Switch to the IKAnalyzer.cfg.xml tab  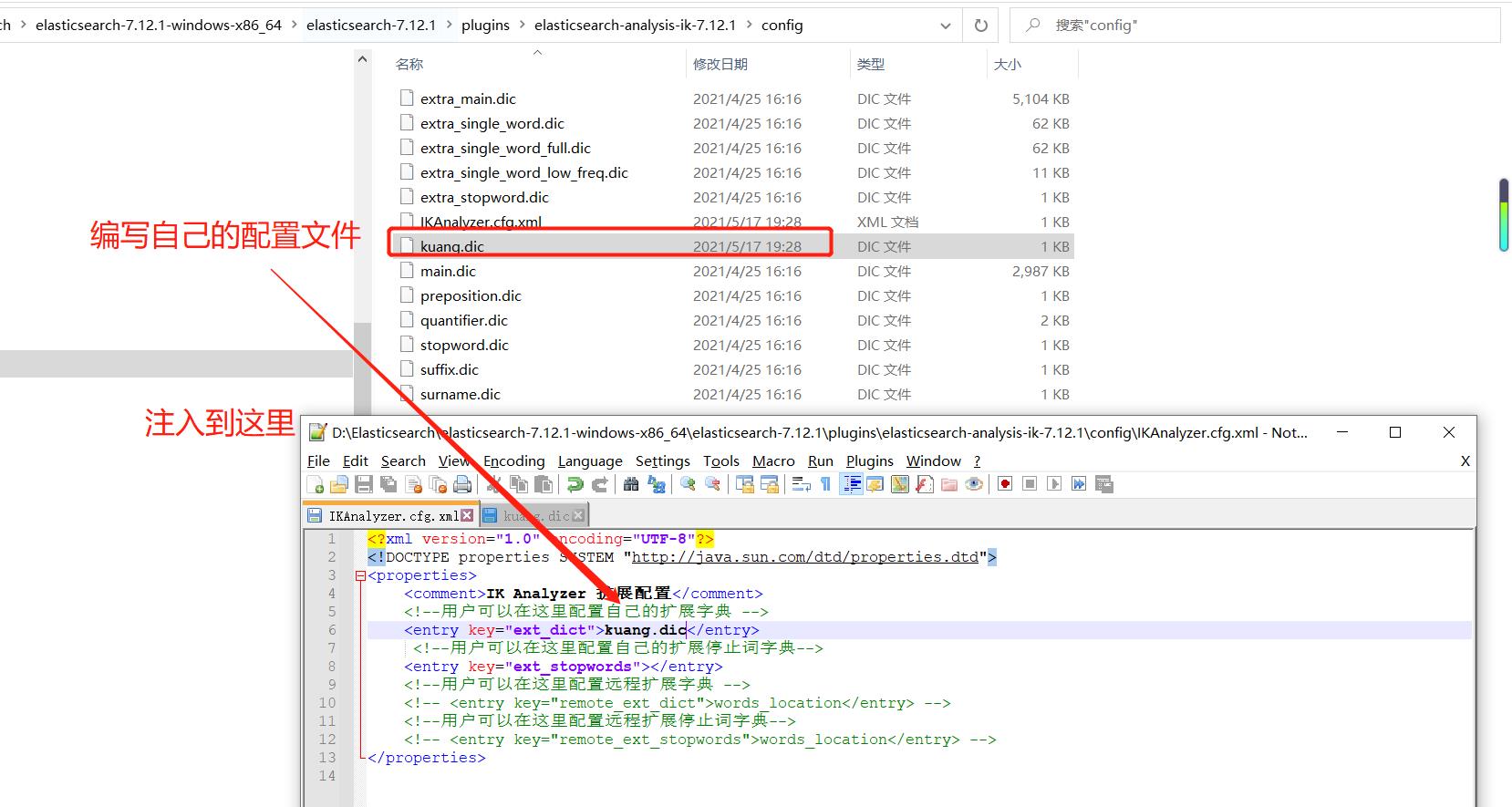pyautogui.click(x=392, y=515)
